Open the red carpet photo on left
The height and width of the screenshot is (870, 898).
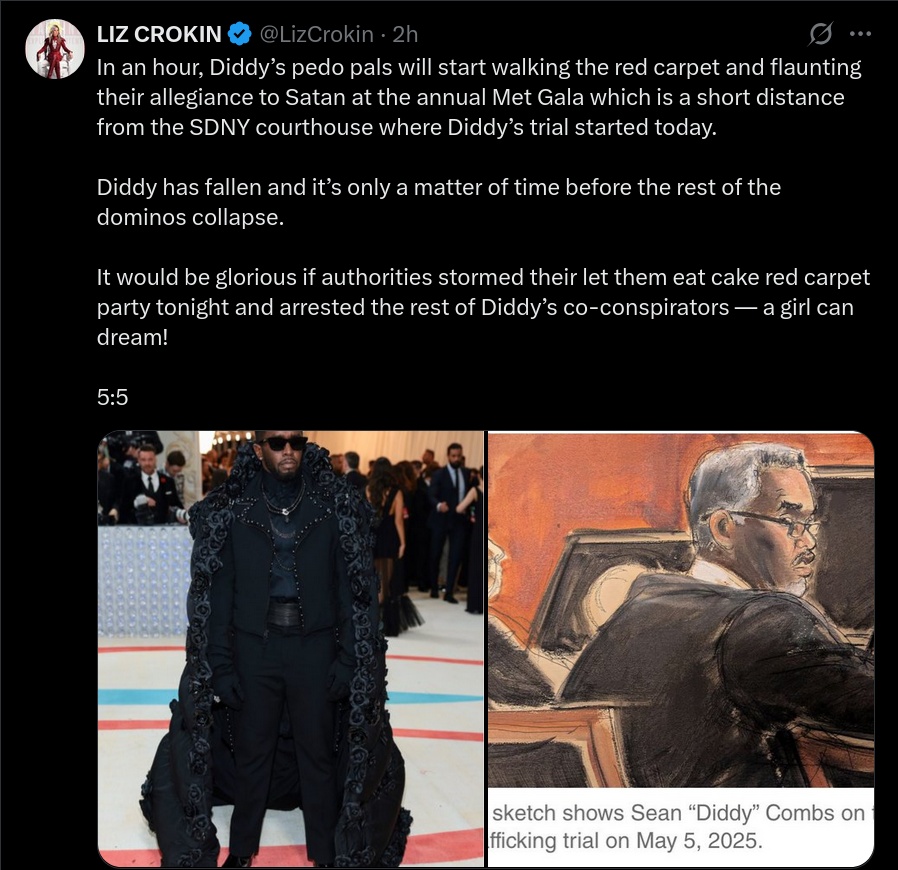pos(291,648)
